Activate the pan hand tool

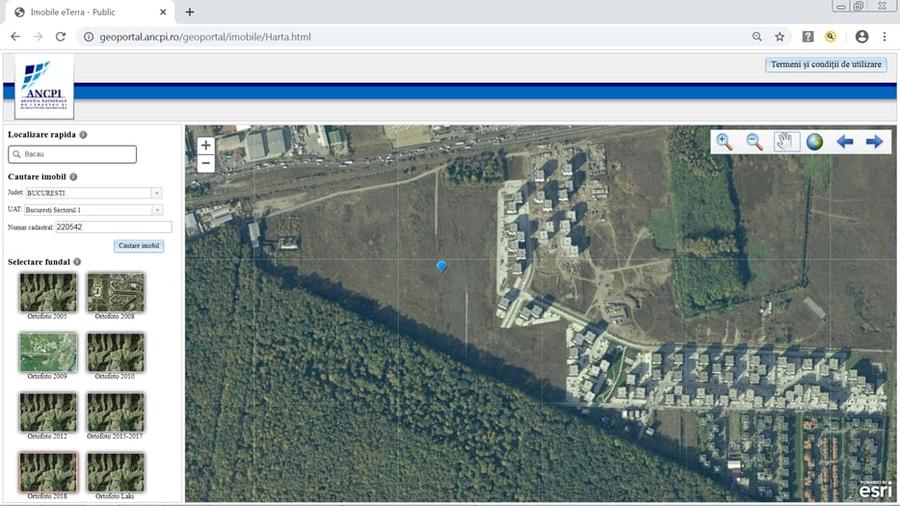tap(785, 142)
